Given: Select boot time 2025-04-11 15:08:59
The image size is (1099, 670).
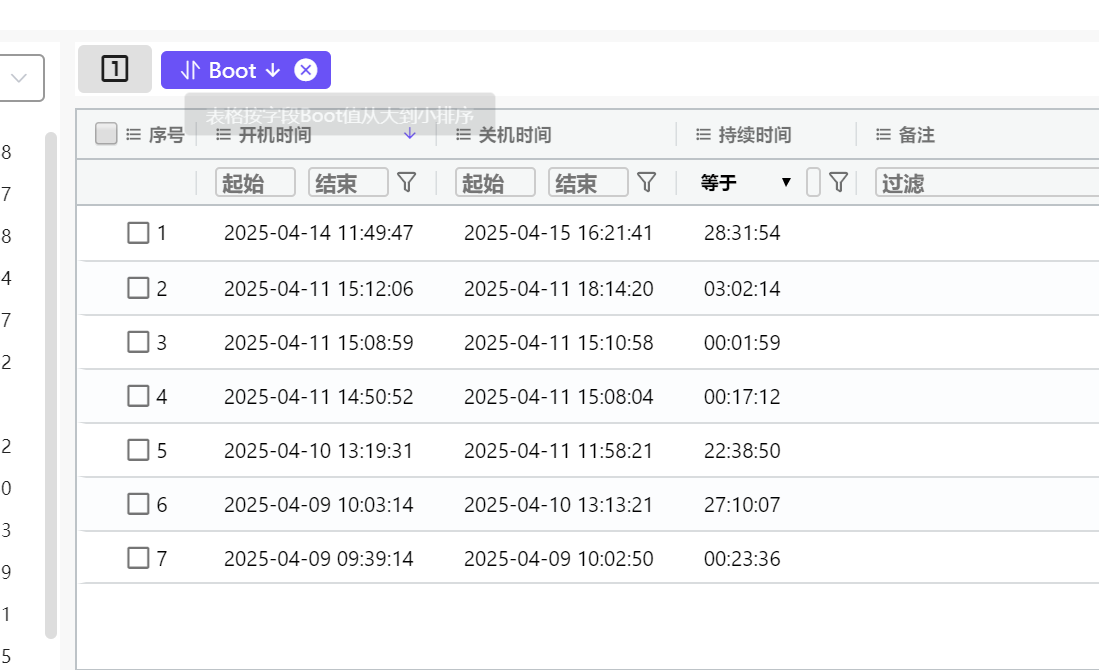Looking at the screenshot, I should [319, 343].
